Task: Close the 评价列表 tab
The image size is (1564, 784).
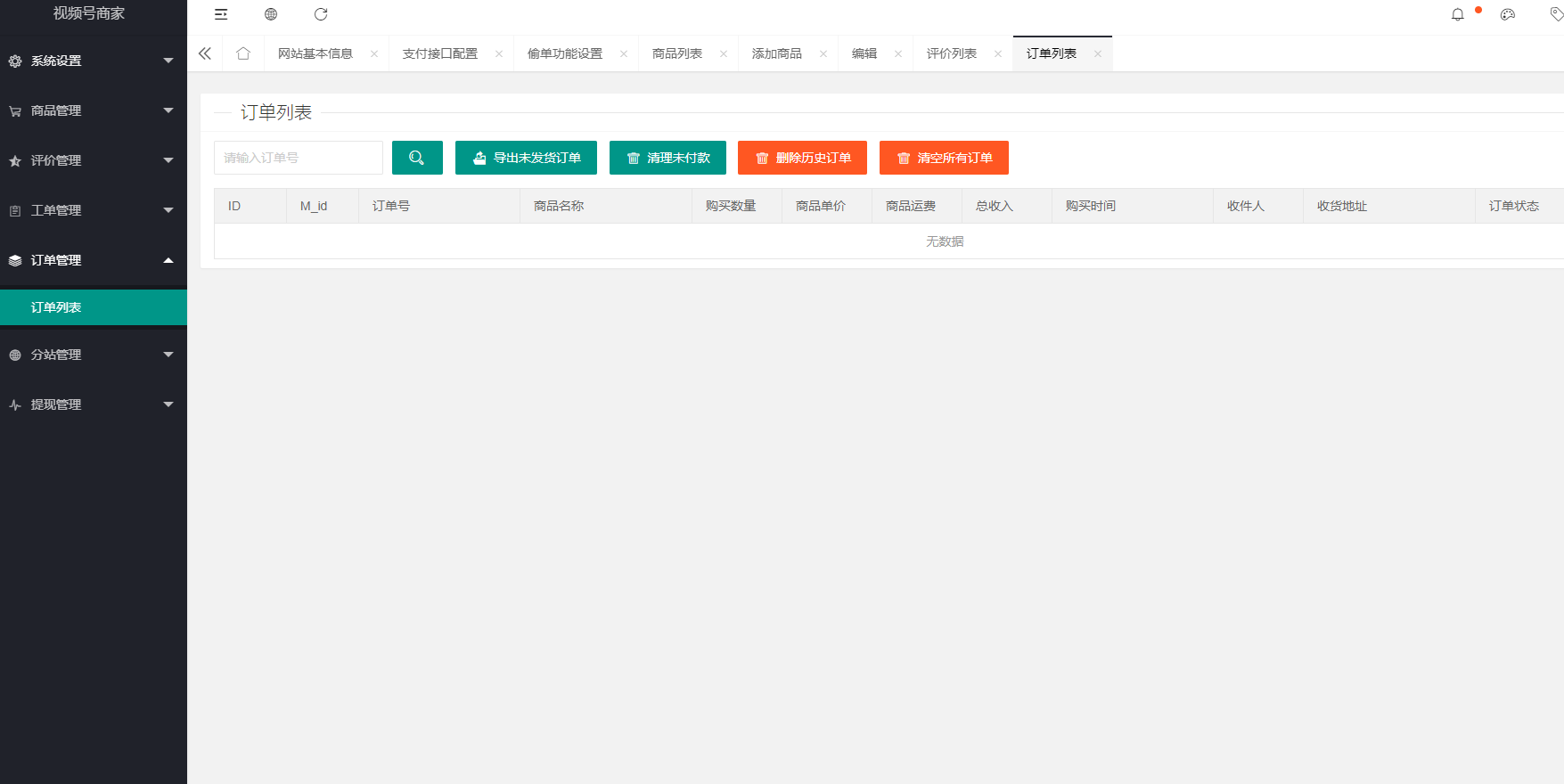Action: point(998,53)
